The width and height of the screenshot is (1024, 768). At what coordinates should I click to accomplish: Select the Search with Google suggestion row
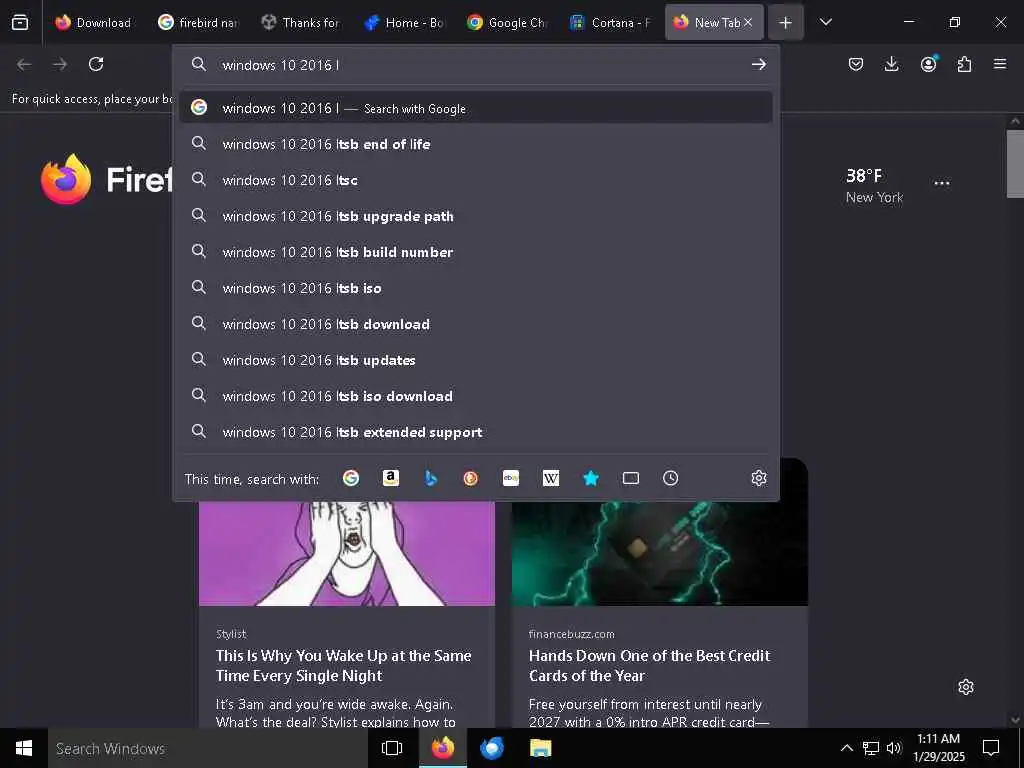pyautogui.click(x=476, y=108)
